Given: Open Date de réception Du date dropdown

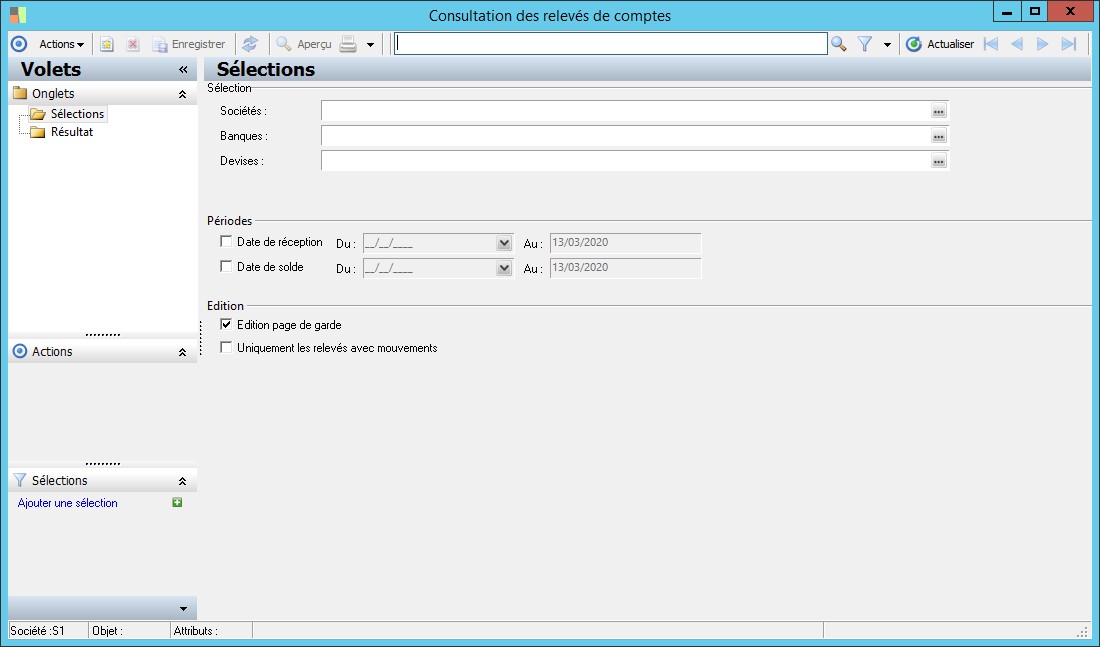Looking at the screenshot, I should pos(504,244).
